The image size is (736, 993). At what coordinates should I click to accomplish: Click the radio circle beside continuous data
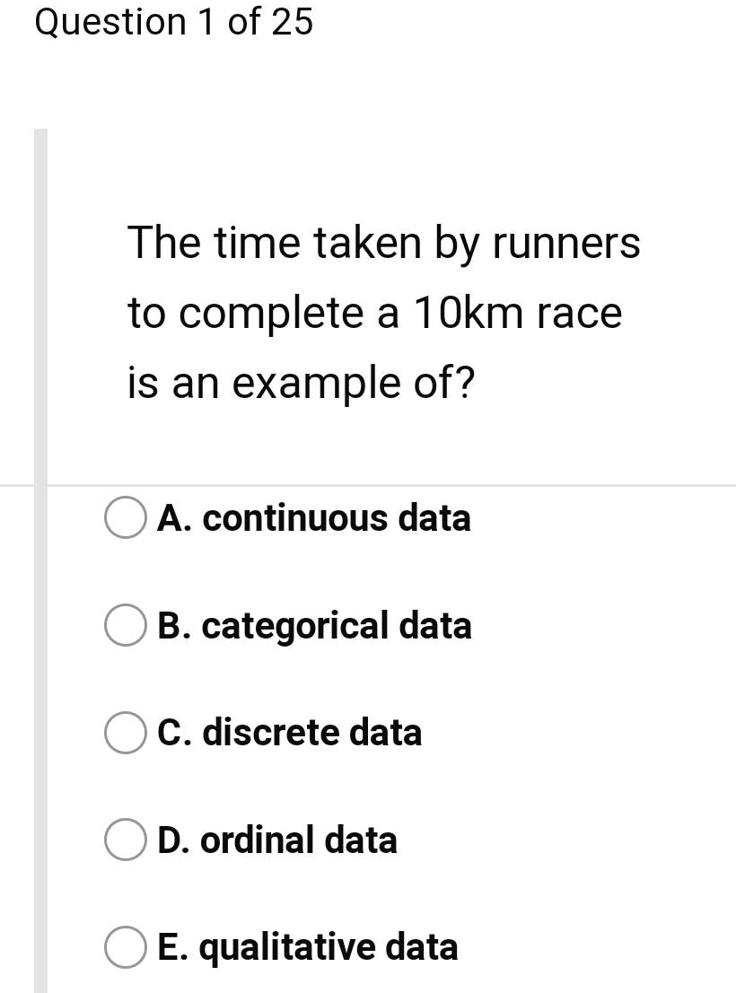126,518
